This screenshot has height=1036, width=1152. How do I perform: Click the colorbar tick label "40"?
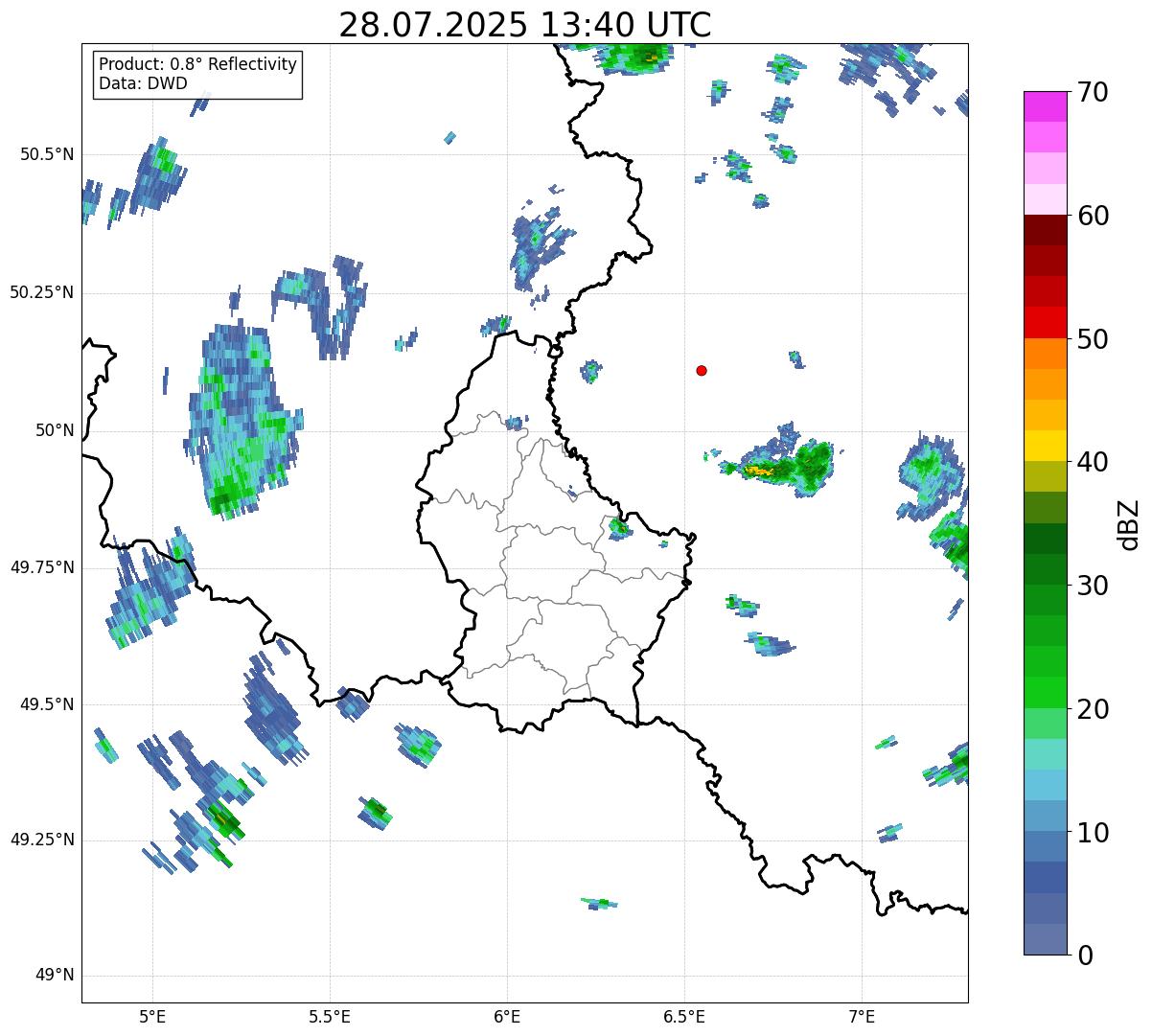coord(1093,462)
